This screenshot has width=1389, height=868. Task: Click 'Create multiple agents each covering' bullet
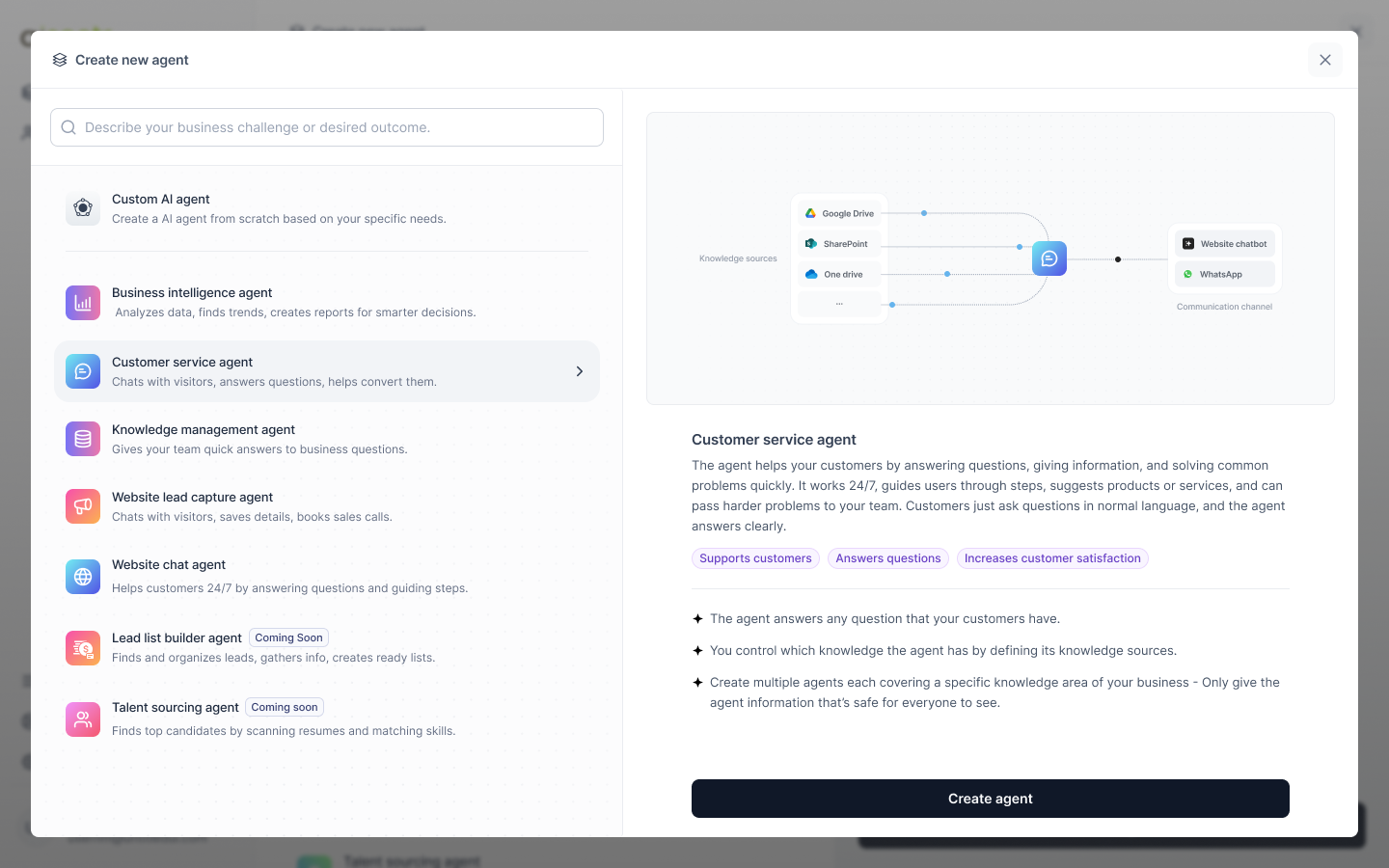tap(994, 692)
